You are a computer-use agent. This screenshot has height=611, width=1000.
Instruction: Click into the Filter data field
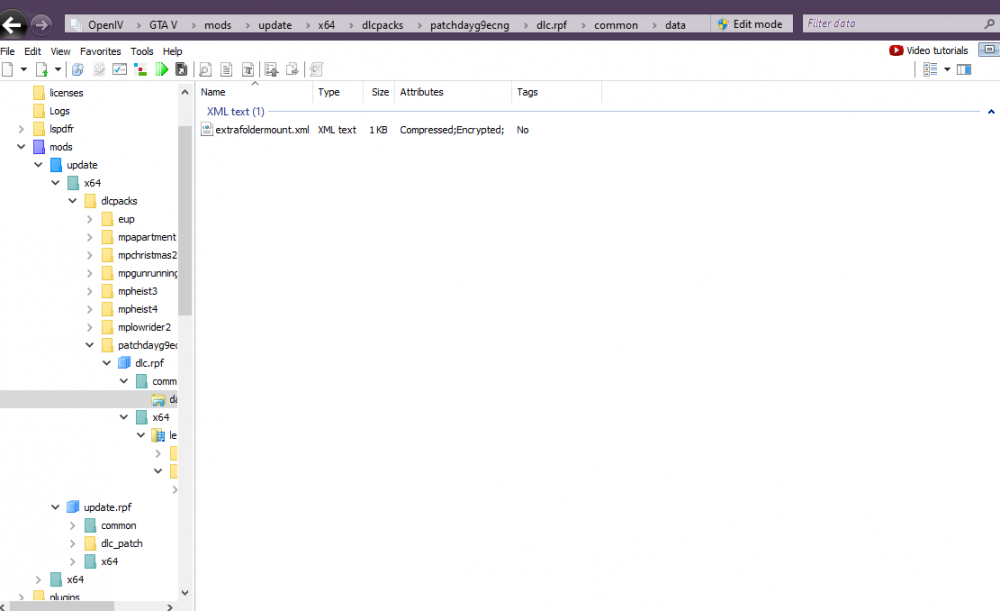[892, 24]
